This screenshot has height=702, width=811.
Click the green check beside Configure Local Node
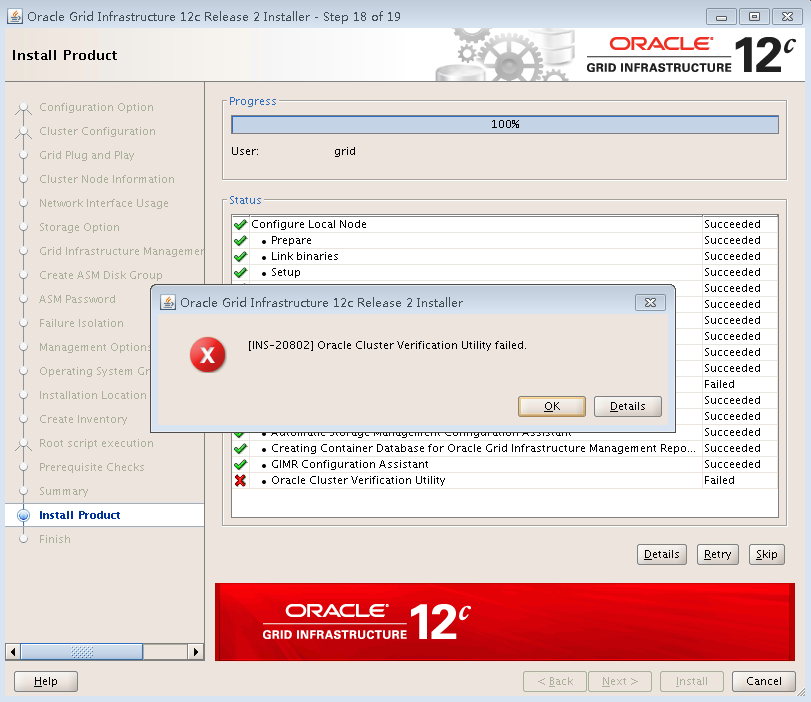click(x=240, y=225)
